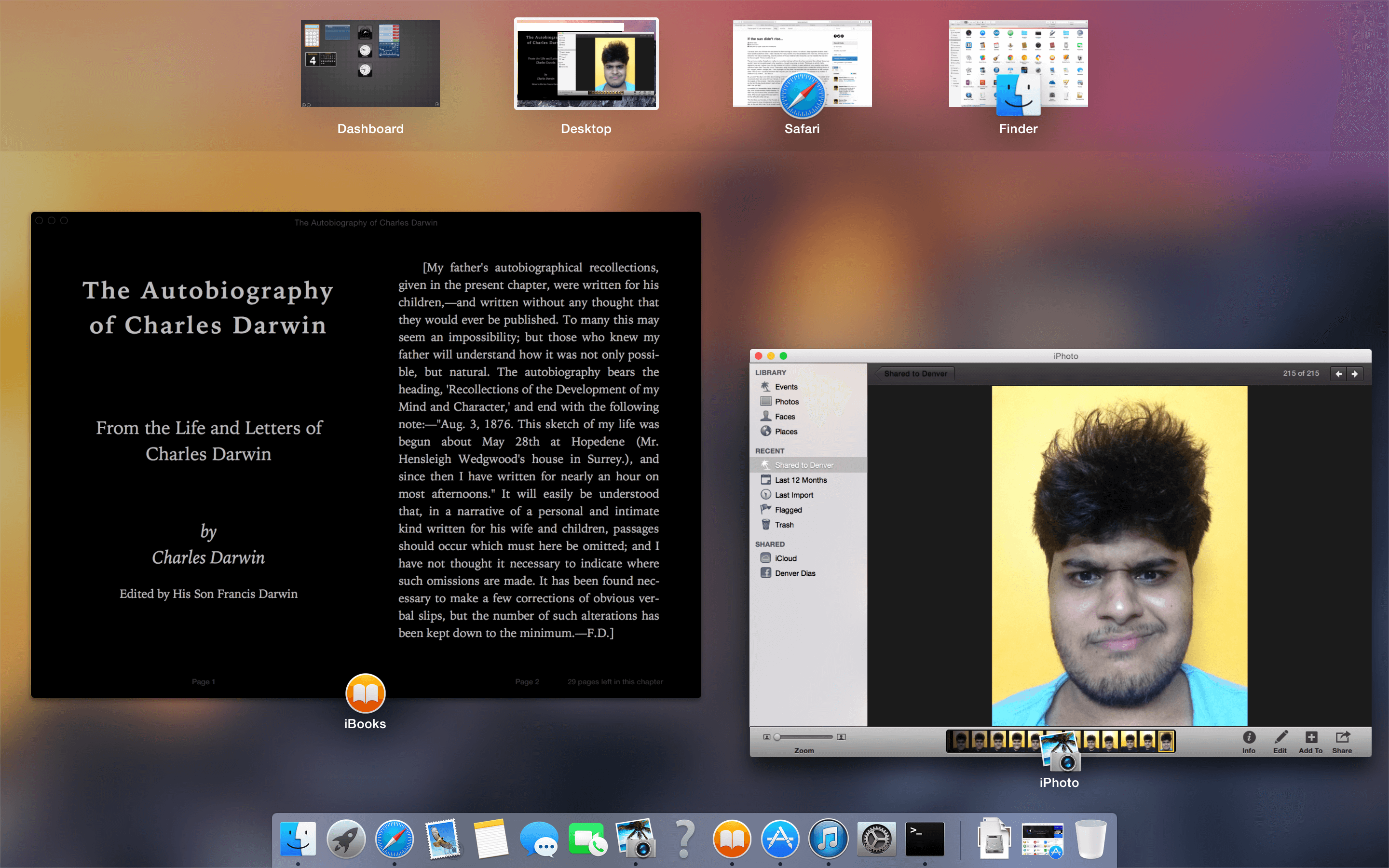
Task: Open the Info panel in iPhoto
Action: [1249, 742]
